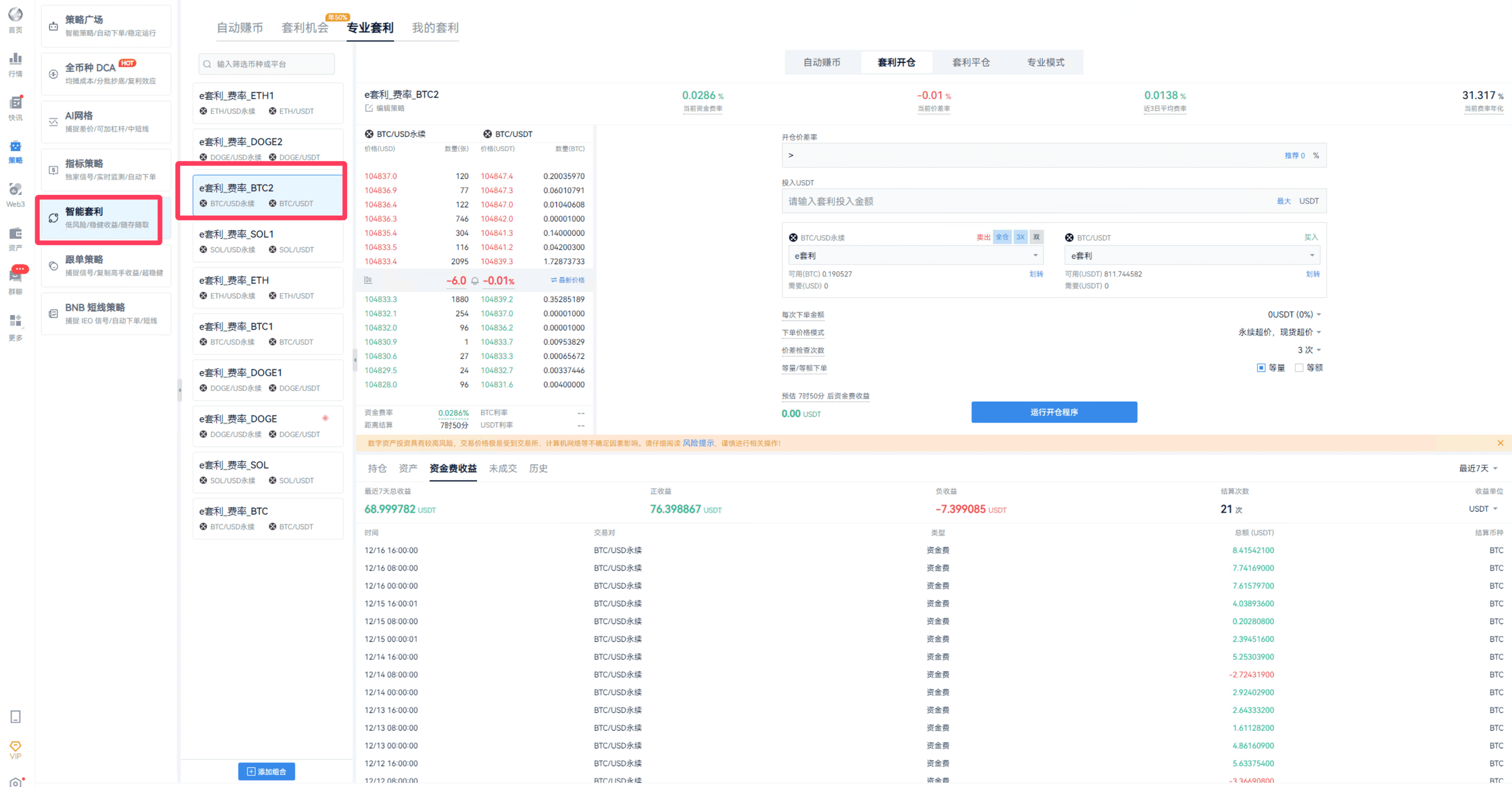
Task: Click the search magnifier icon in filter box
Action: coord(207,64)
